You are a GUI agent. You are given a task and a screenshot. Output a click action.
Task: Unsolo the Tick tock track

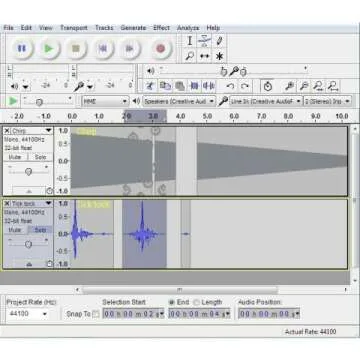(x=40, y=230)
